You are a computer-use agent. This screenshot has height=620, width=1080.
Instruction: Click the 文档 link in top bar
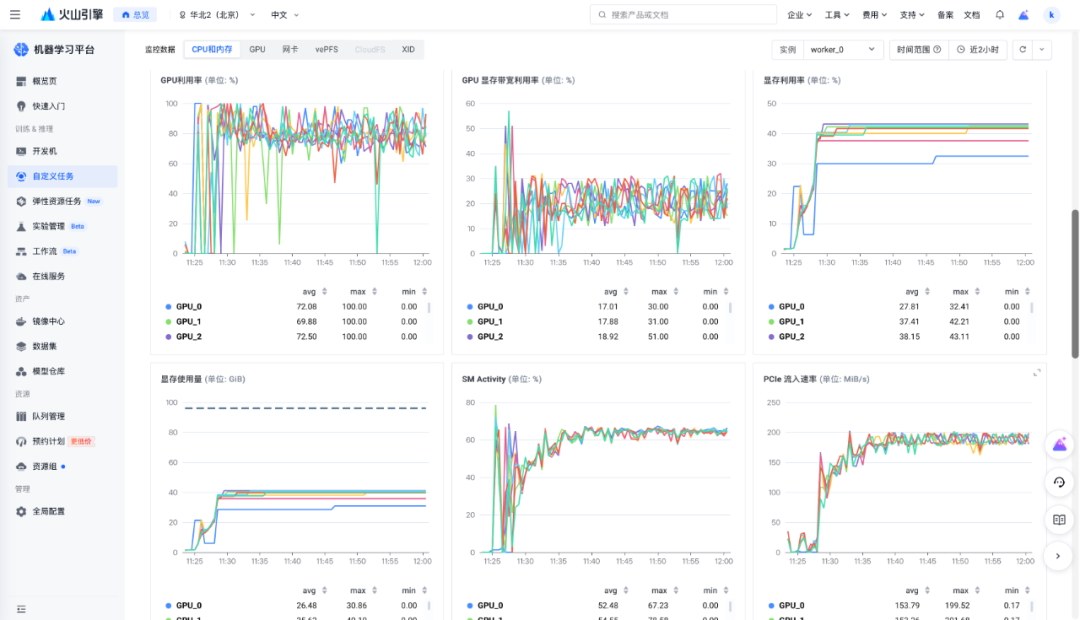pyautogui.click(x=971, y=15)
